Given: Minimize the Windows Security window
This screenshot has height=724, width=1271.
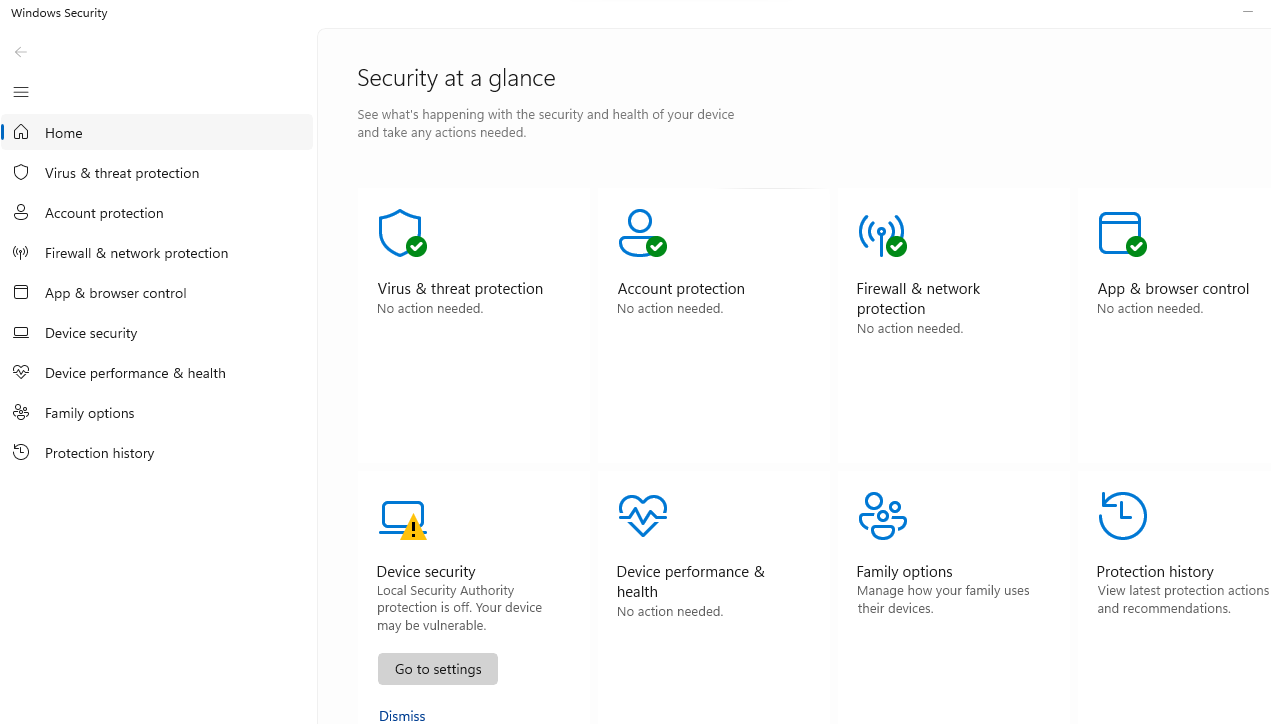Looking at the screenshot, I should coord(1247,12).
